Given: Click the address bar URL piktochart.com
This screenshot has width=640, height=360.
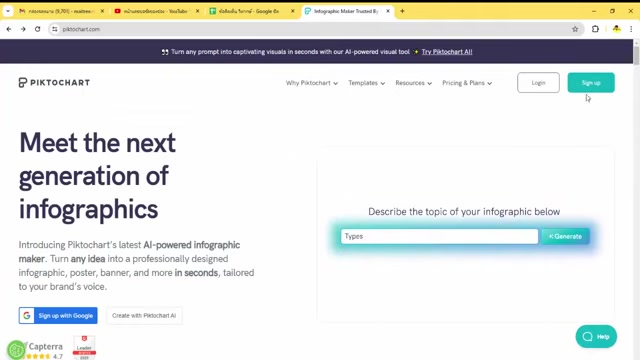Looking at the screenshot, I should pyautogui.click(x=81, y=29).
